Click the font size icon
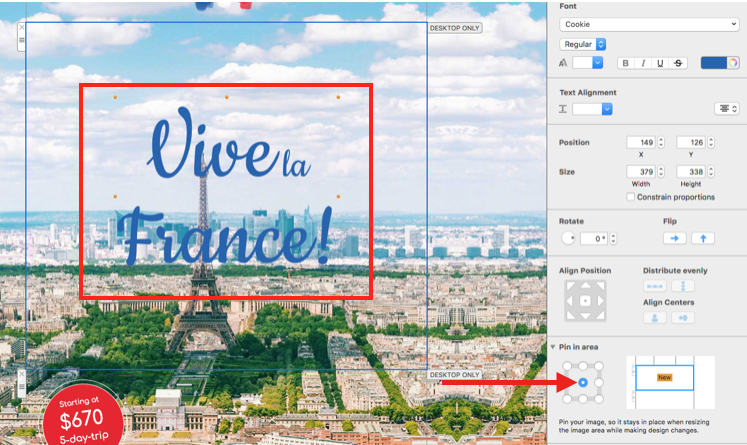This screenshot has width=747, height=445. click(563, 63)
